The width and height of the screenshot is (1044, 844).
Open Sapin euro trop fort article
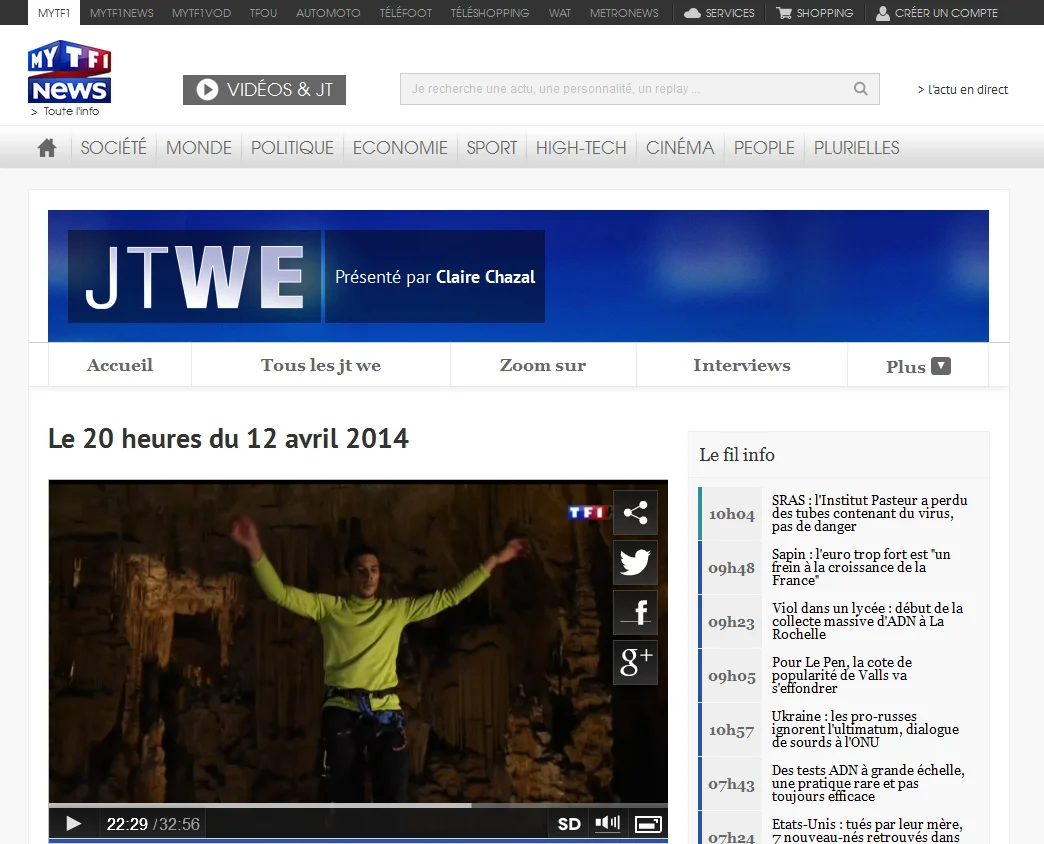pos(861,567)
